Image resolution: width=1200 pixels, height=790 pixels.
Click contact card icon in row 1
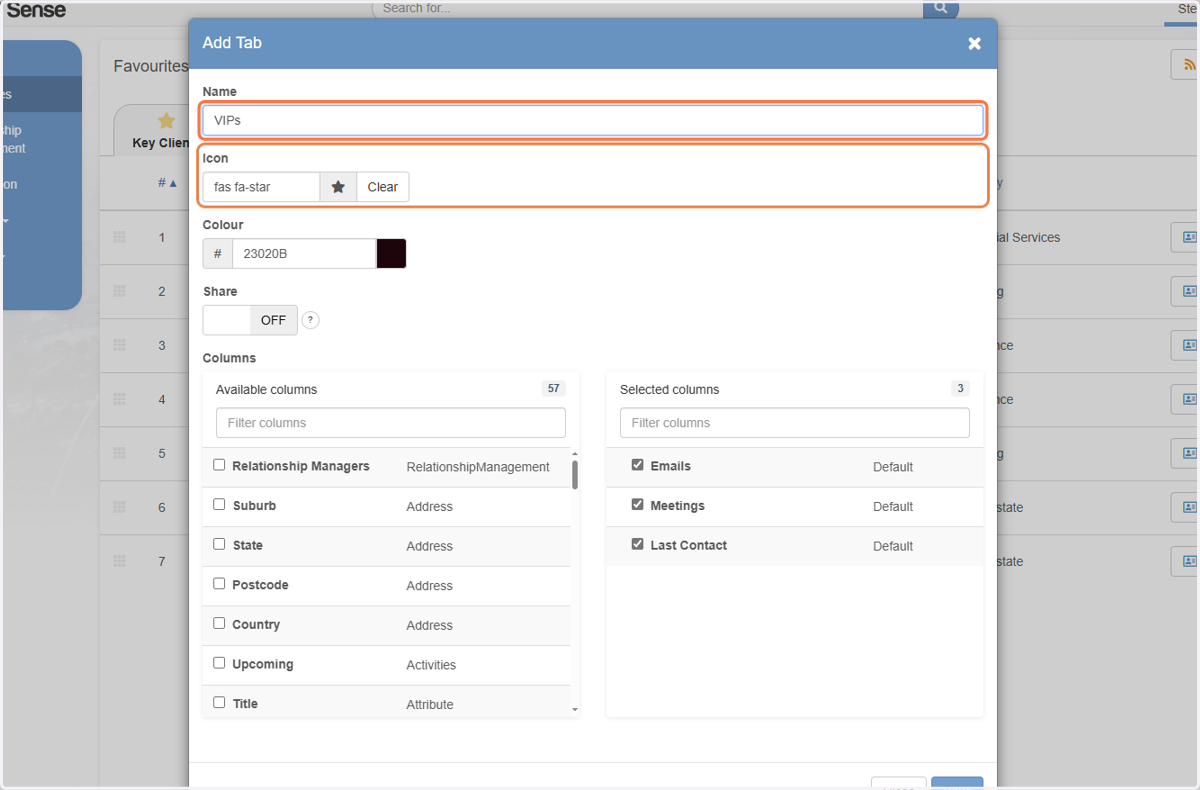point(1187,237)
